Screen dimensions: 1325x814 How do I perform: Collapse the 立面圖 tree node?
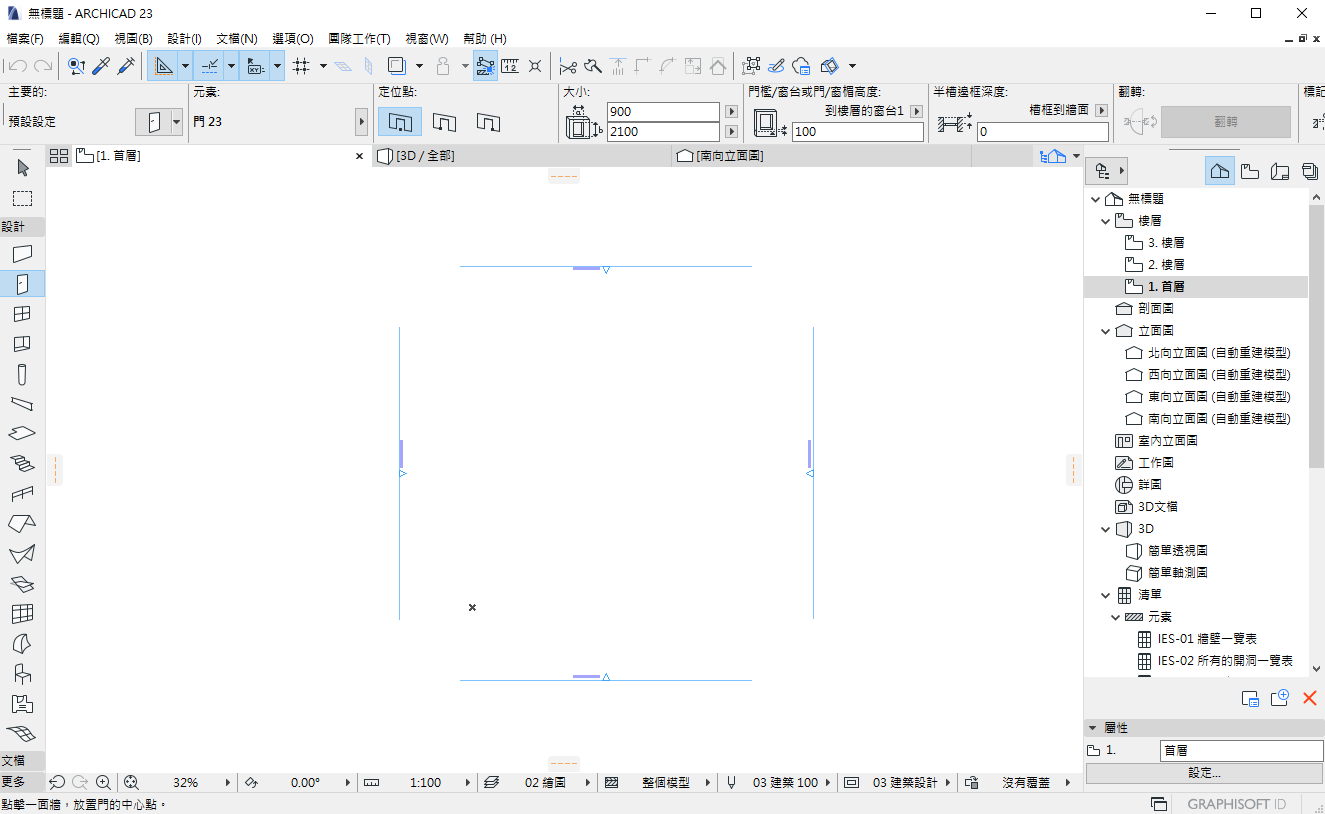pos(1106,331)
